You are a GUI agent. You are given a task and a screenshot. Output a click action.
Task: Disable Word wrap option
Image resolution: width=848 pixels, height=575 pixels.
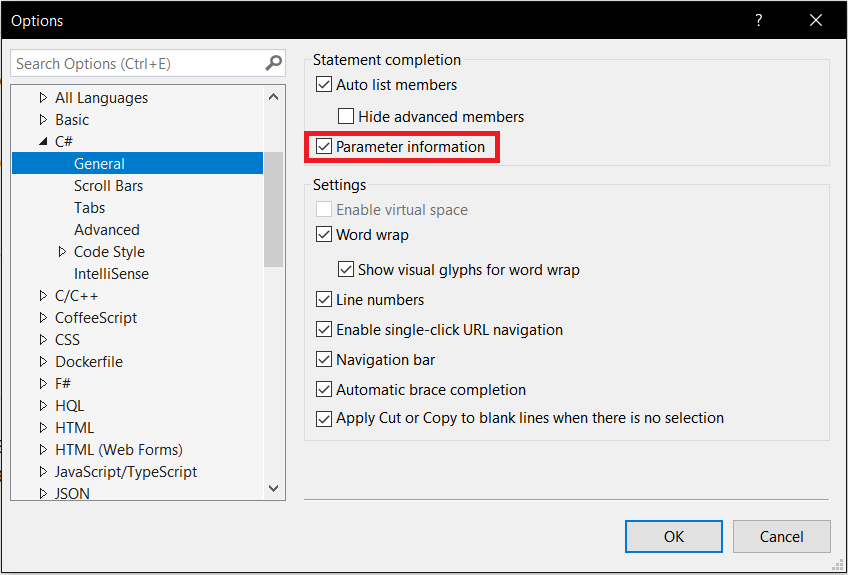[x=324, y=235]
